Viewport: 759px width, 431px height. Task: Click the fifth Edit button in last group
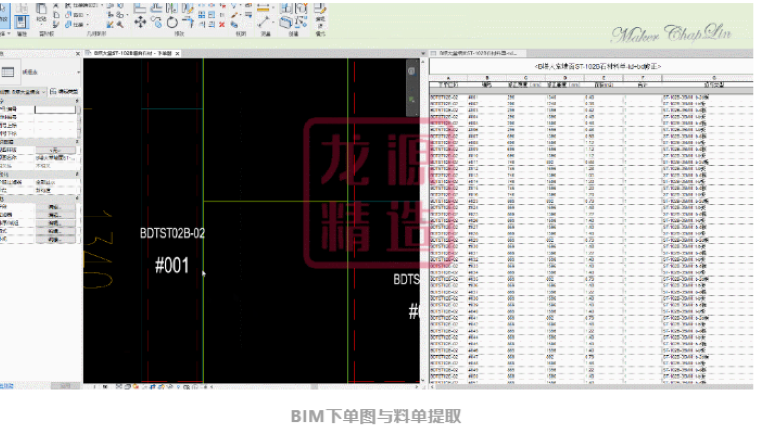tap(54, 239)
